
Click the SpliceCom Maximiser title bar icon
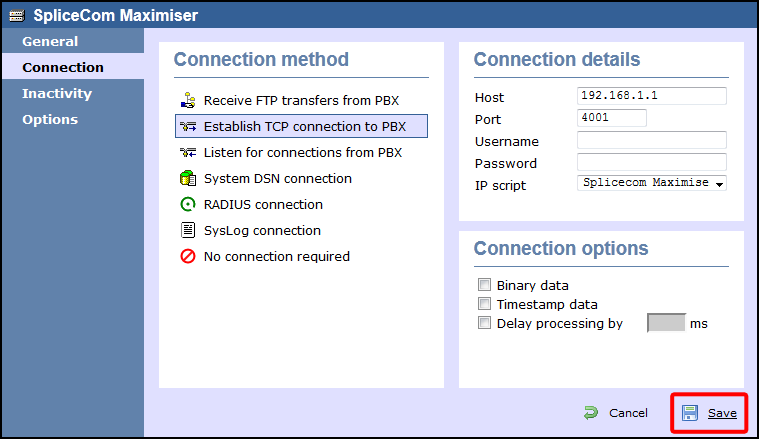(x=16, y=15)
